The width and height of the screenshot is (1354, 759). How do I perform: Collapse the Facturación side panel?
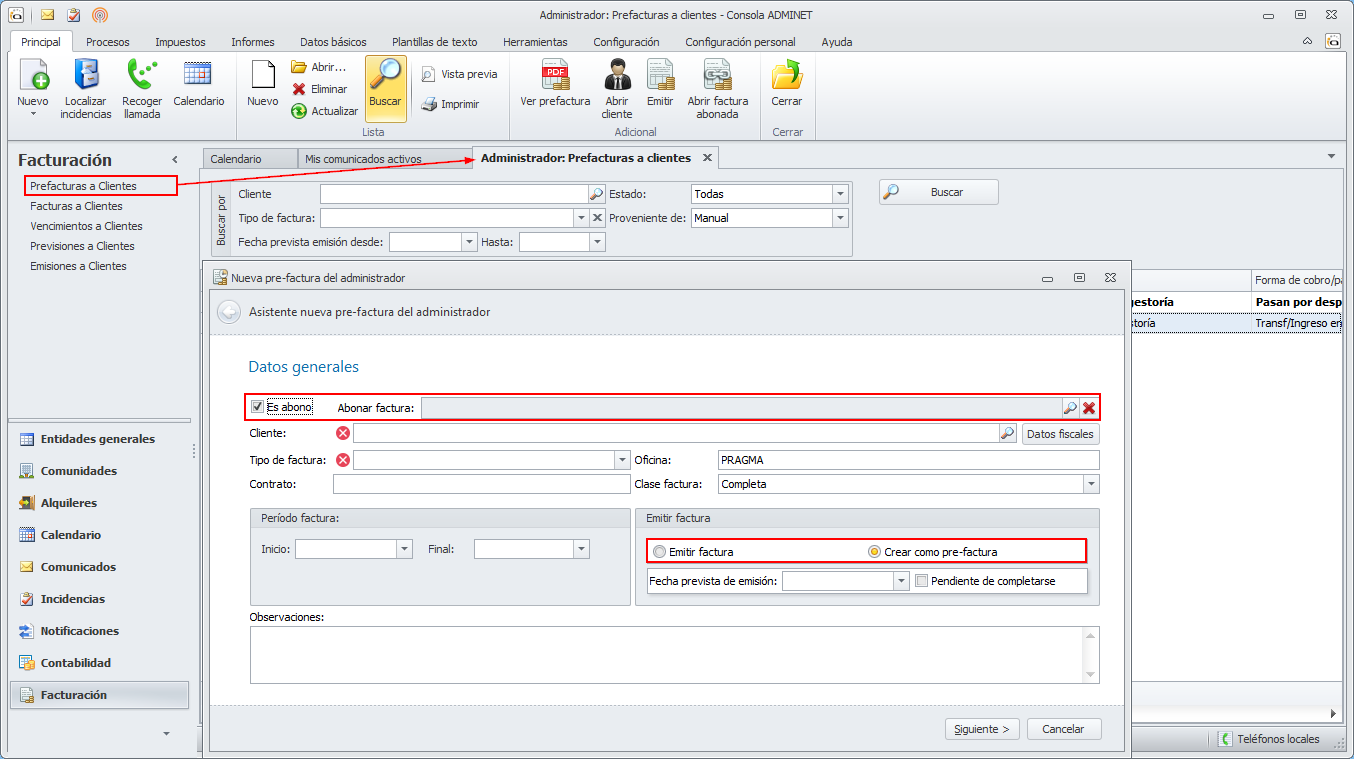pyautogui.click(x=175, y=160)
